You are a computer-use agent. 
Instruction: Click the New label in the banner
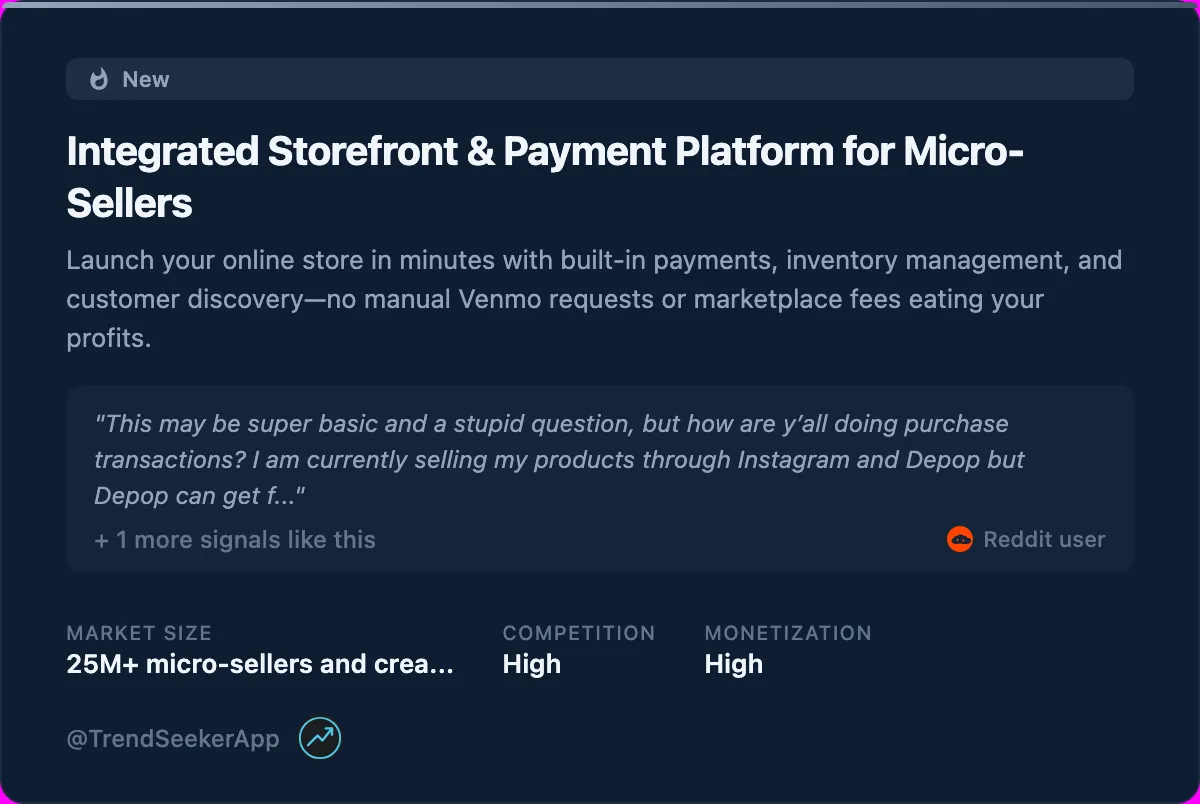[x=147, y=79]
